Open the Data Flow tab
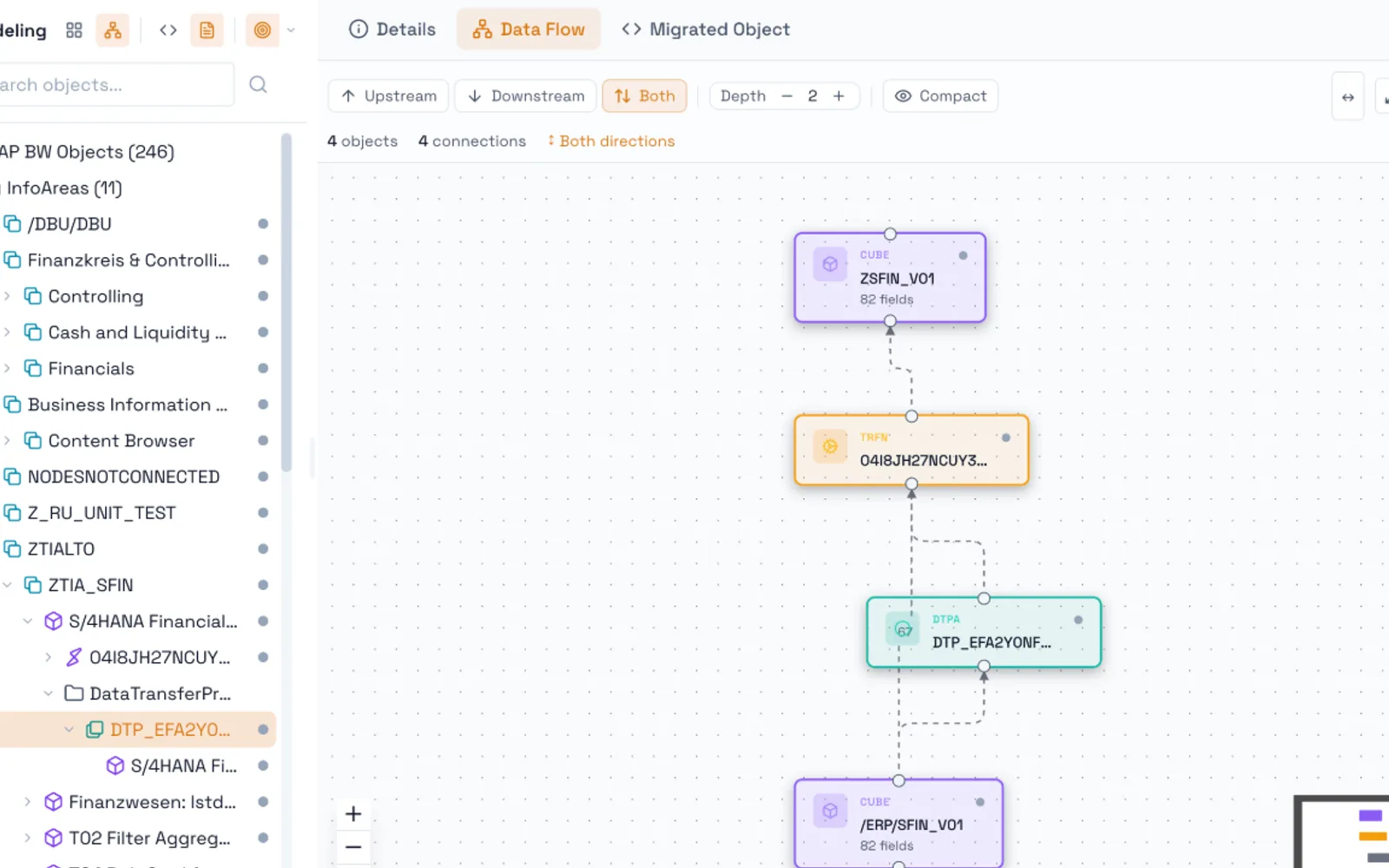 (529, 30)
